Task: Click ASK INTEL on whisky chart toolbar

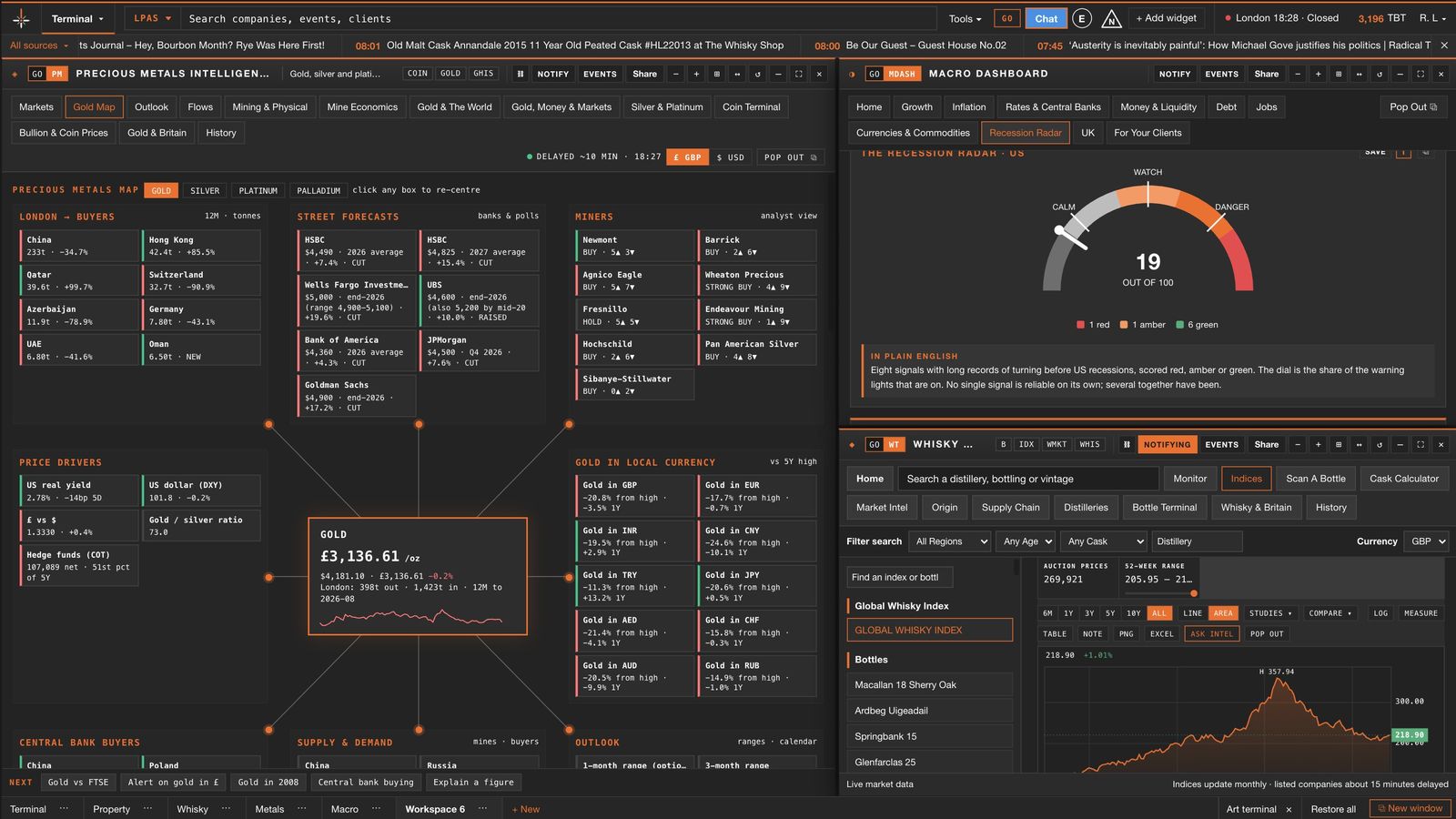Action: [1211, 633]
